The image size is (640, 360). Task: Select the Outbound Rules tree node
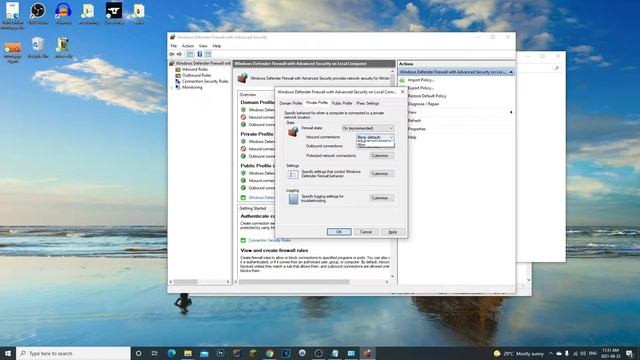(x=196, y=76)
